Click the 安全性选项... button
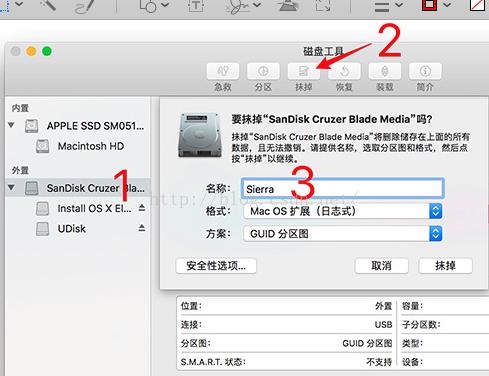Image resolution: width=489 pixels, height=376 pixels. pyautogui.click(x=216, y=266)
